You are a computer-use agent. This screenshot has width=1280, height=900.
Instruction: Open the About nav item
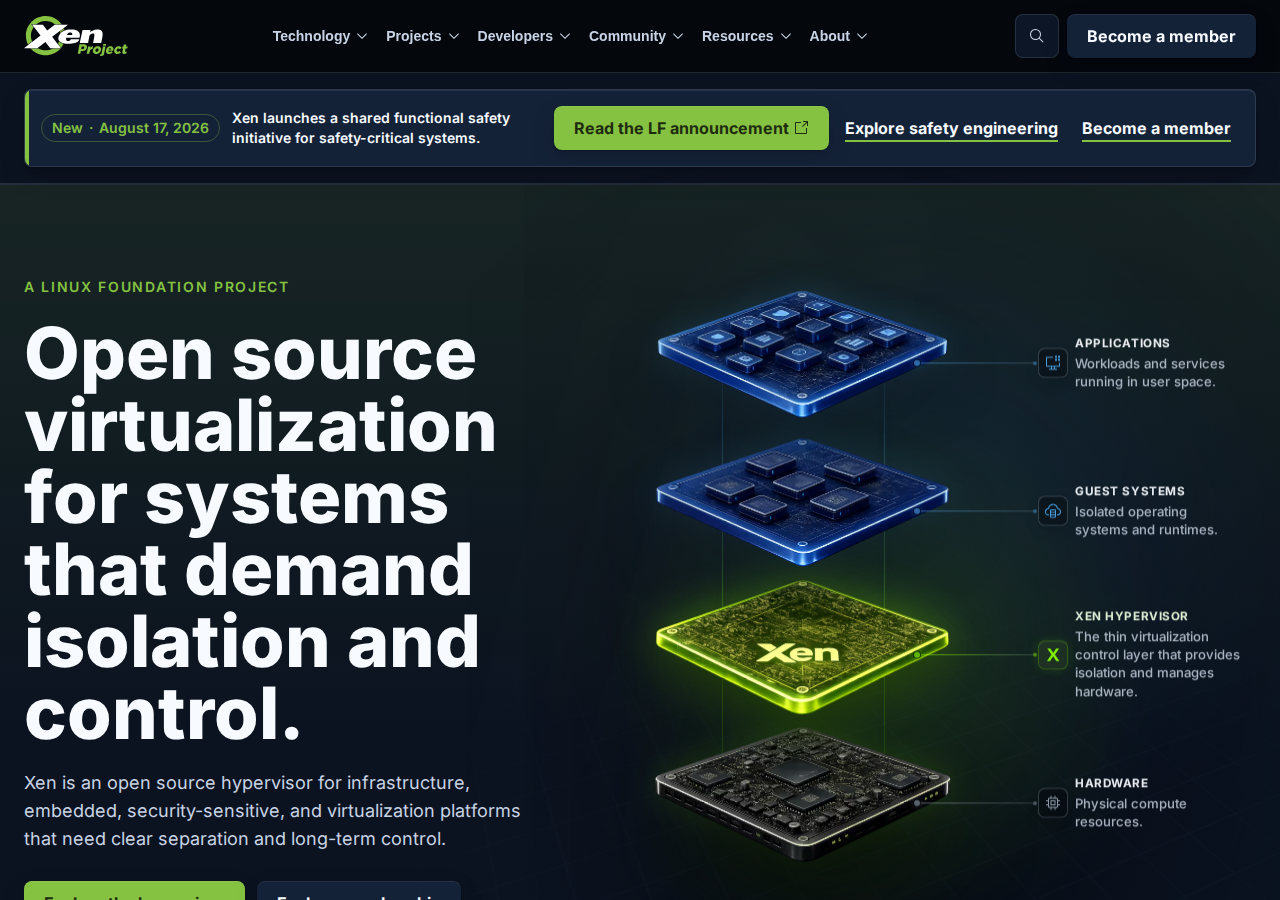pyautogui.click(x=838, y=36)
